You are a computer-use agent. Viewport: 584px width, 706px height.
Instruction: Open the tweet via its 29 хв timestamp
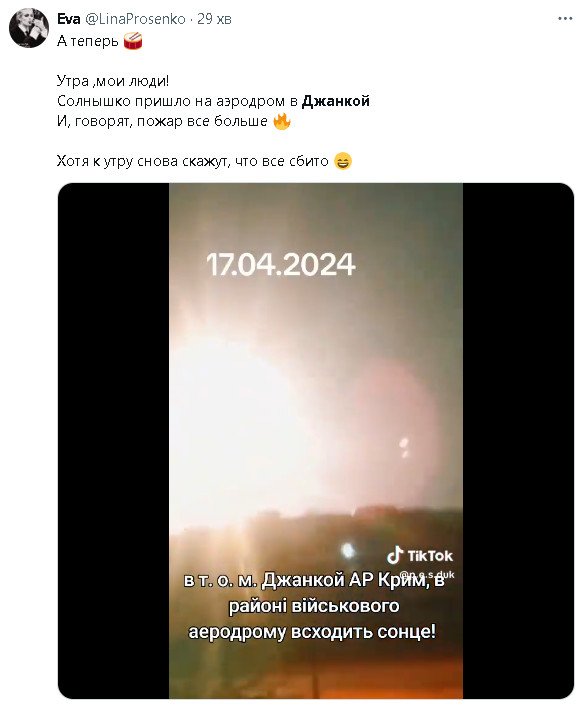[x=214, y=19]
